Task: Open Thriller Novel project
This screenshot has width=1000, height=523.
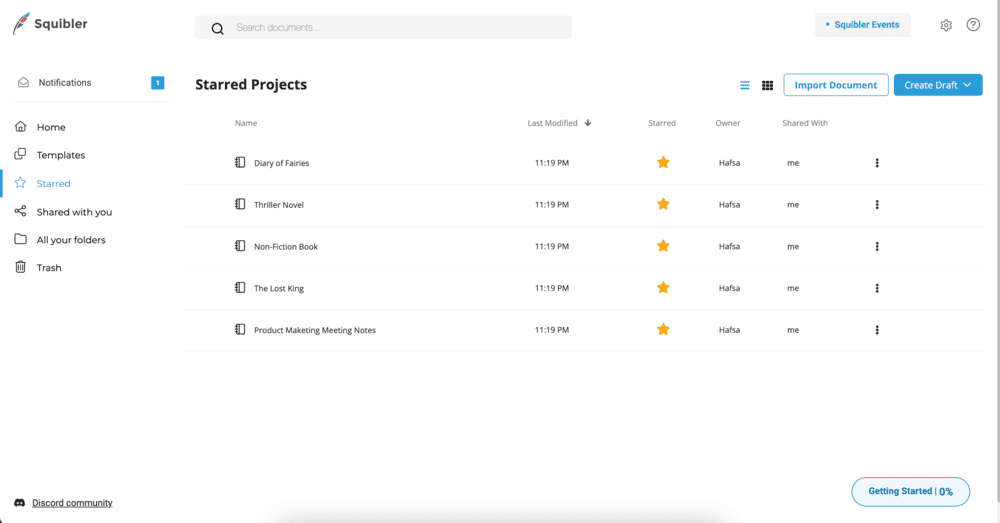Action: click(279, 205)
